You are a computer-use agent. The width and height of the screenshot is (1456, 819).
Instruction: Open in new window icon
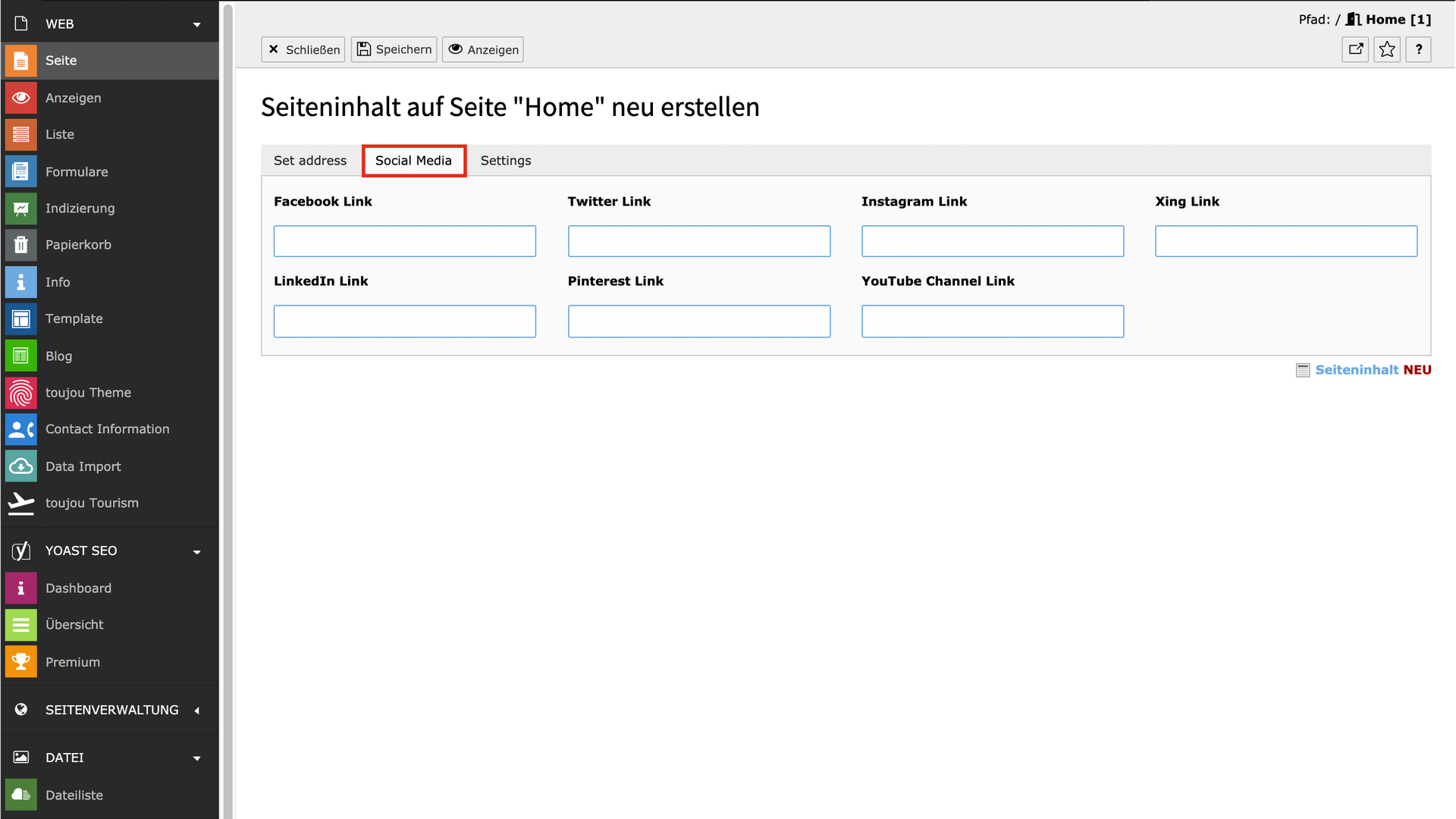1355,49
